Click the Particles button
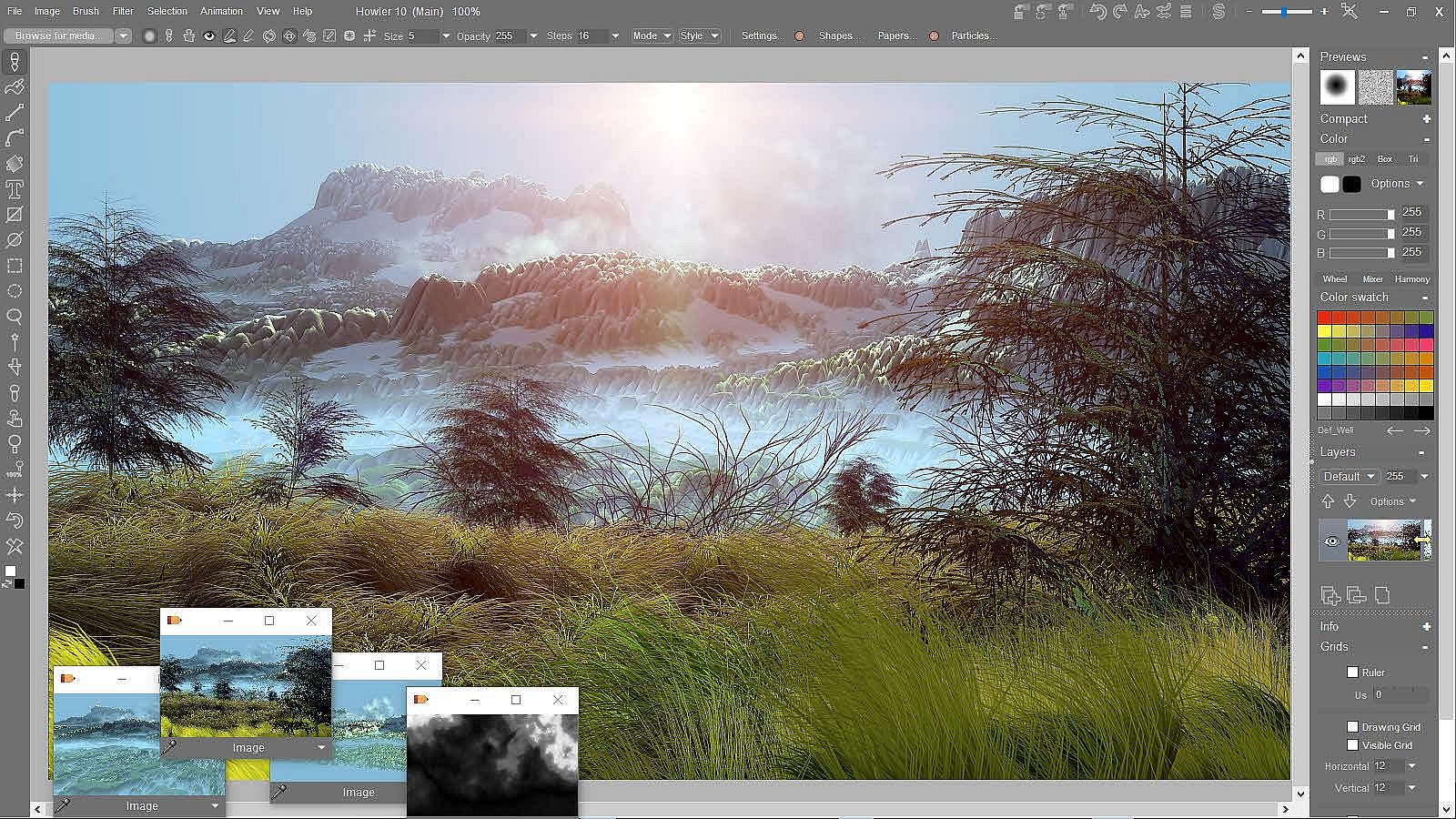The height and width of the screenshot is (819, 1456). 974,36
